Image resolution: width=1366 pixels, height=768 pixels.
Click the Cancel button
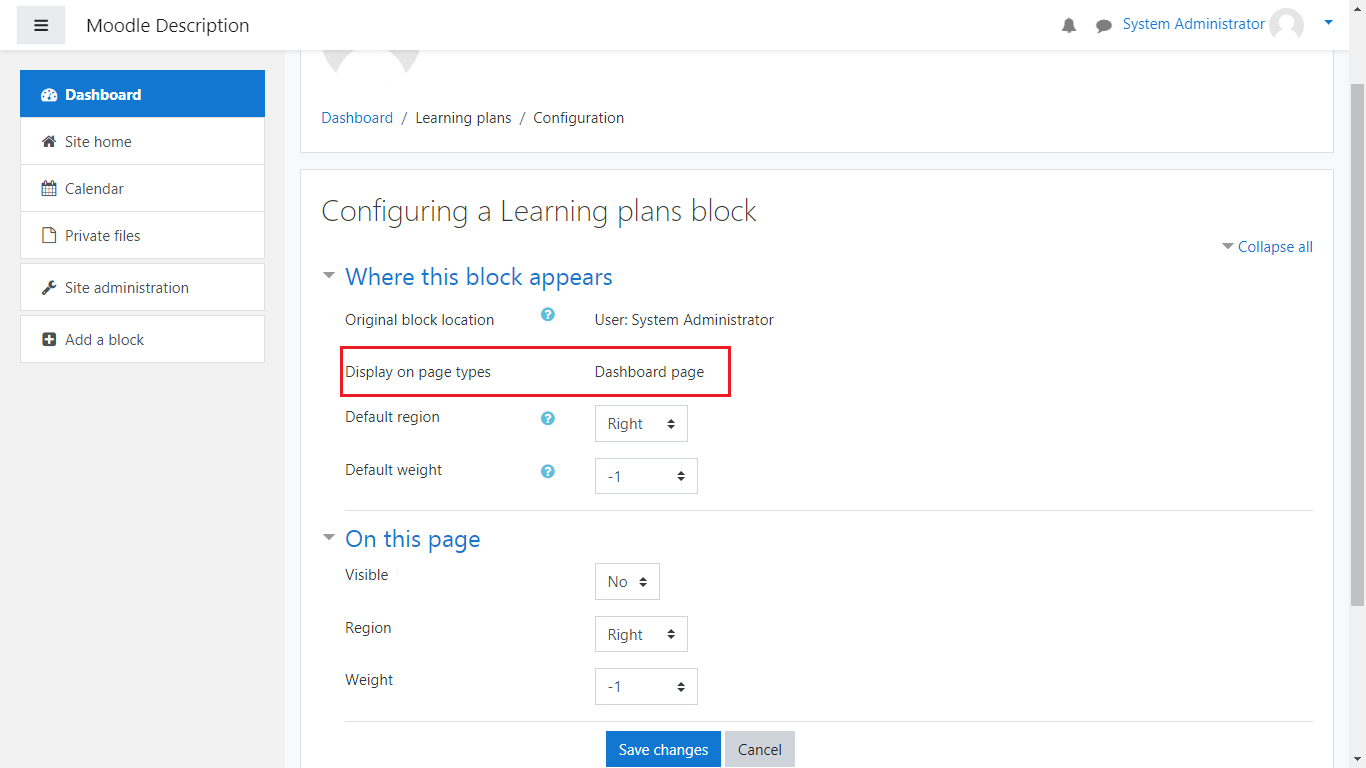coord(760,750)
